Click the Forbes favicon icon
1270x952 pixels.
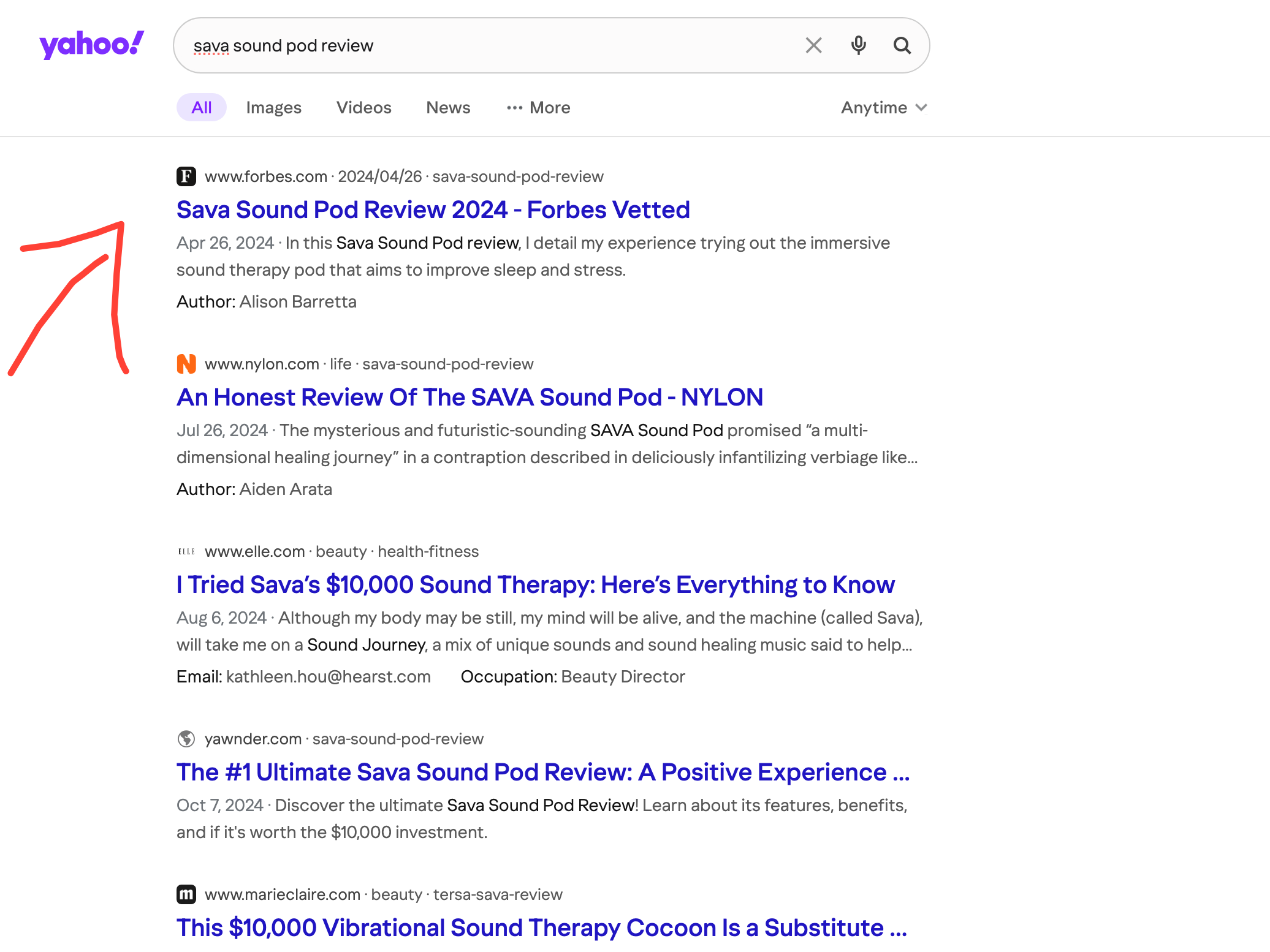coord(186,176)
